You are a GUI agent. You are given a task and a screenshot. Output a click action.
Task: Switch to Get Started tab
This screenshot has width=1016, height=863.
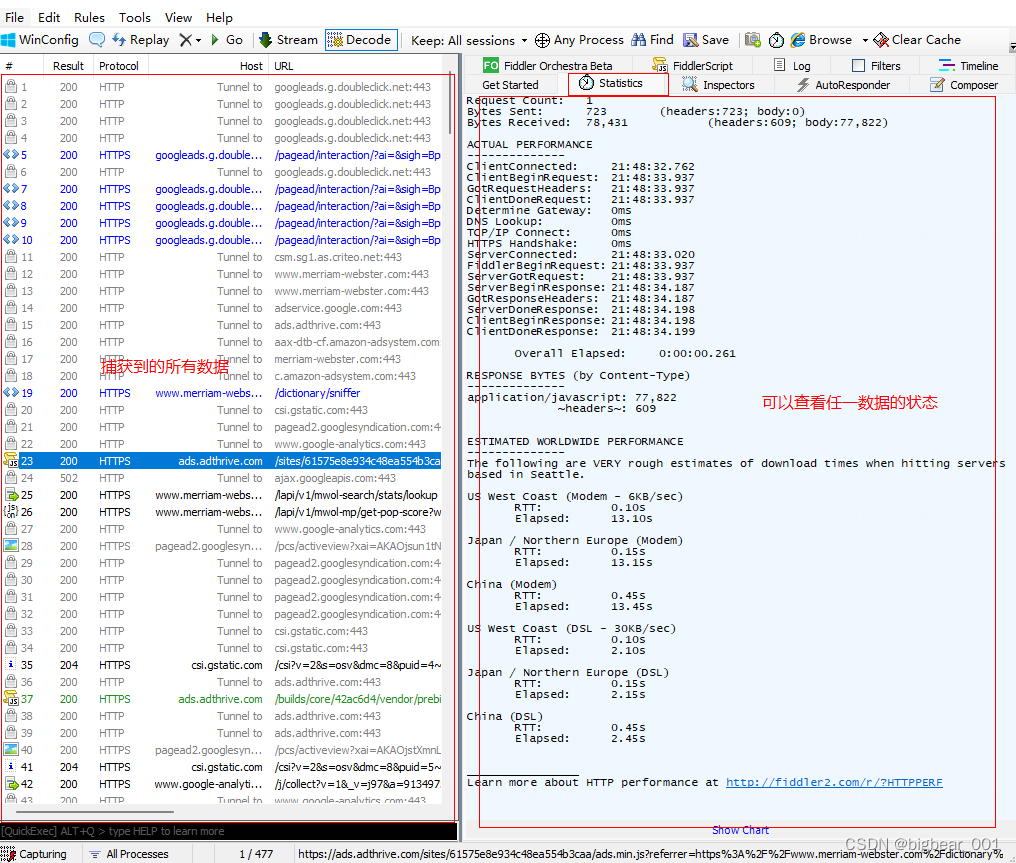[x=510, y=85]
